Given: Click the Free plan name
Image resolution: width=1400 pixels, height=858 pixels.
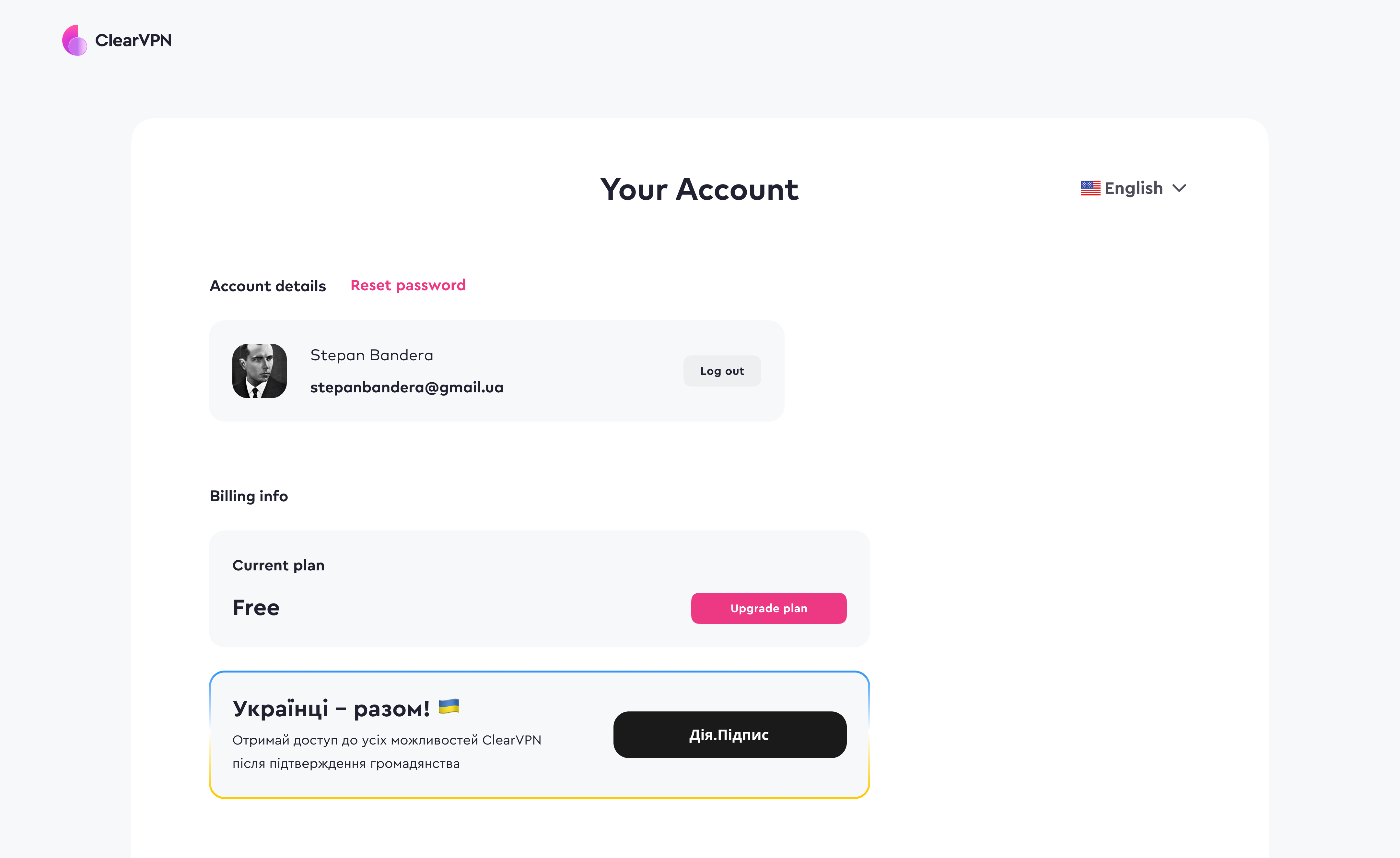Looking at the screenshot, I should point(256,608).
